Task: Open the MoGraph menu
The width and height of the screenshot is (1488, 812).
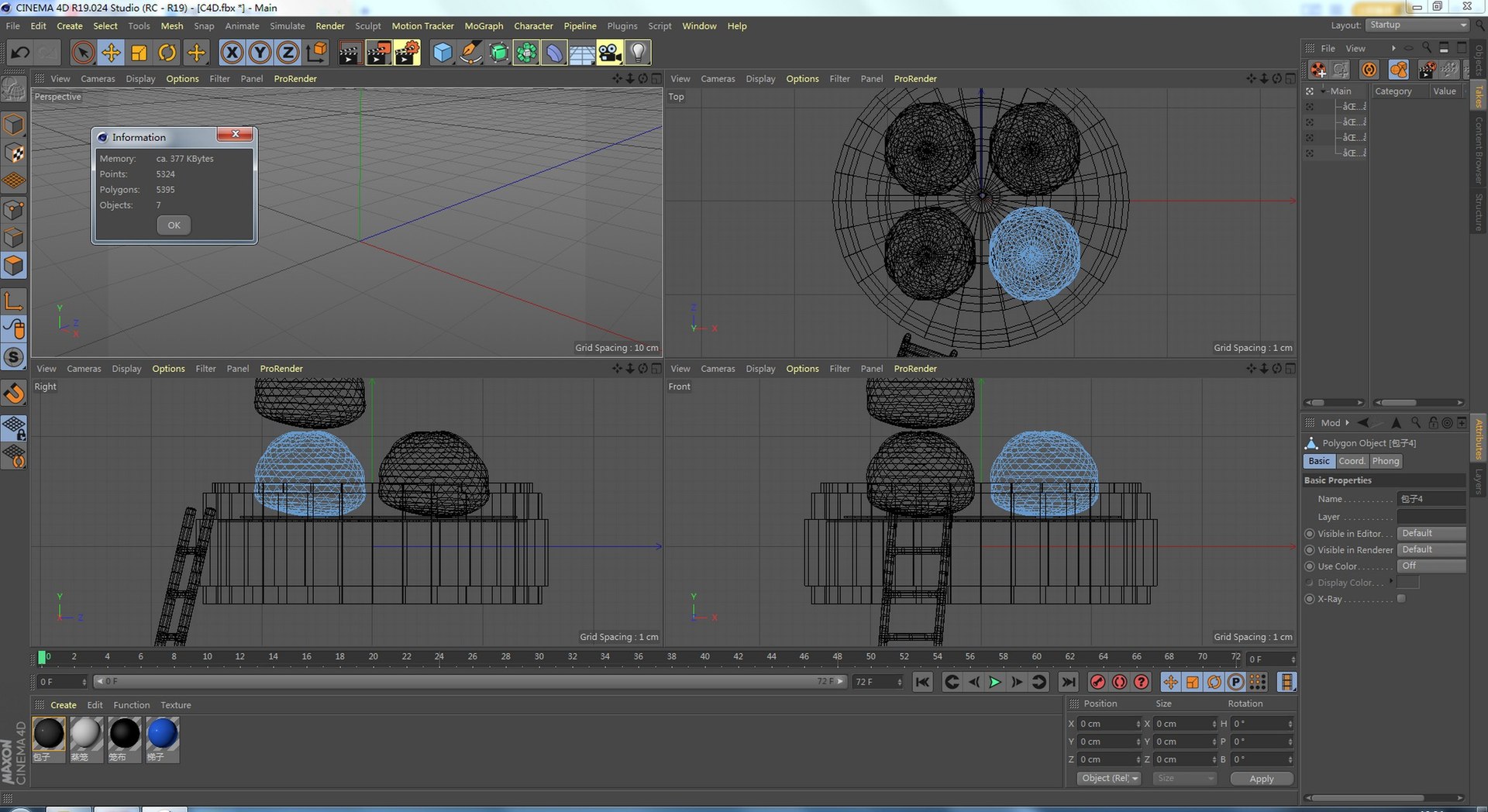Action: (484, 26)
